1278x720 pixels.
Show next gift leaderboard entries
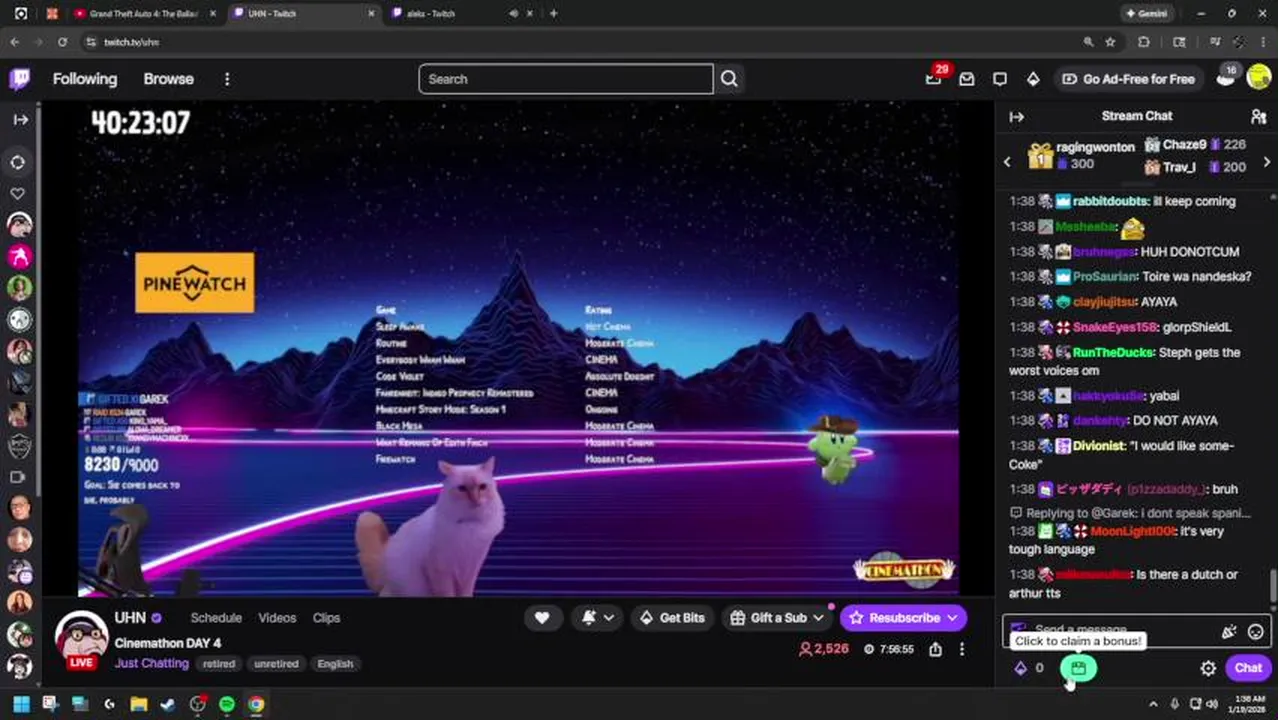pyautogui.click(x=1267, y=161)
